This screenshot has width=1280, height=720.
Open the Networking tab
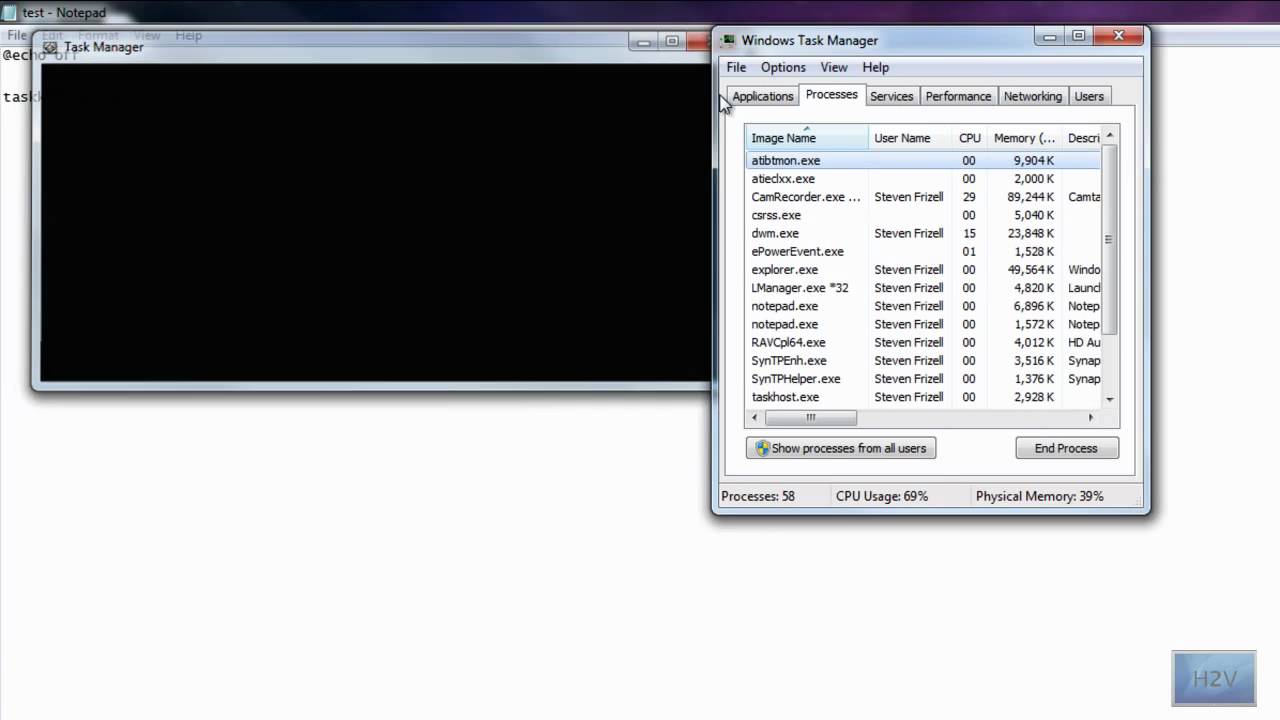(1033, 96)
